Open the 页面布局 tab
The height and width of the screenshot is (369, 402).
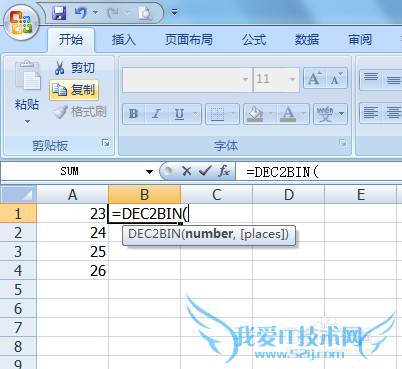tap(189, 40)
